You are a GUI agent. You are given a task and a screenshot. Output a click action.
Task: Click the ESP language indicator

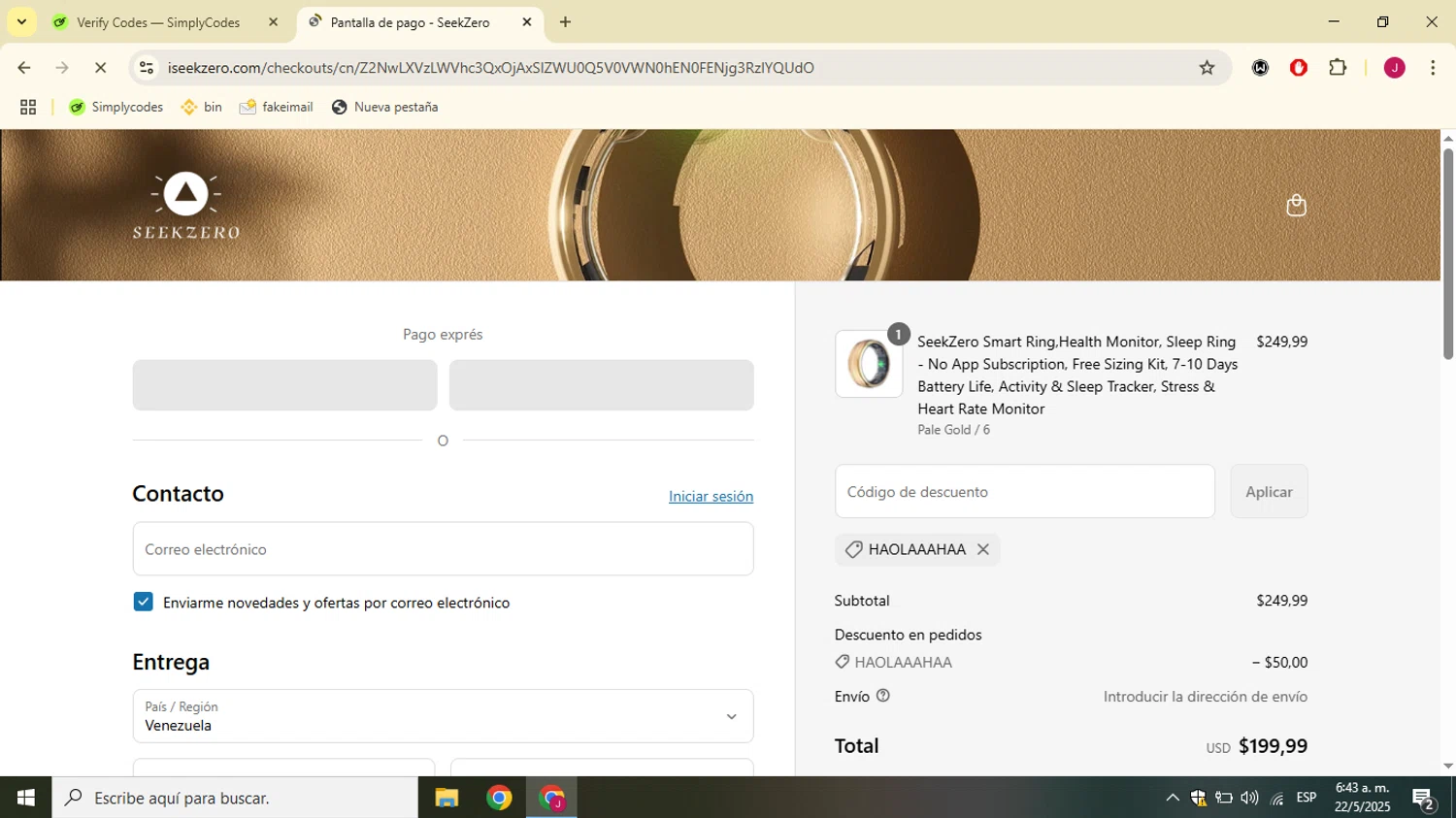point(1307,798)
